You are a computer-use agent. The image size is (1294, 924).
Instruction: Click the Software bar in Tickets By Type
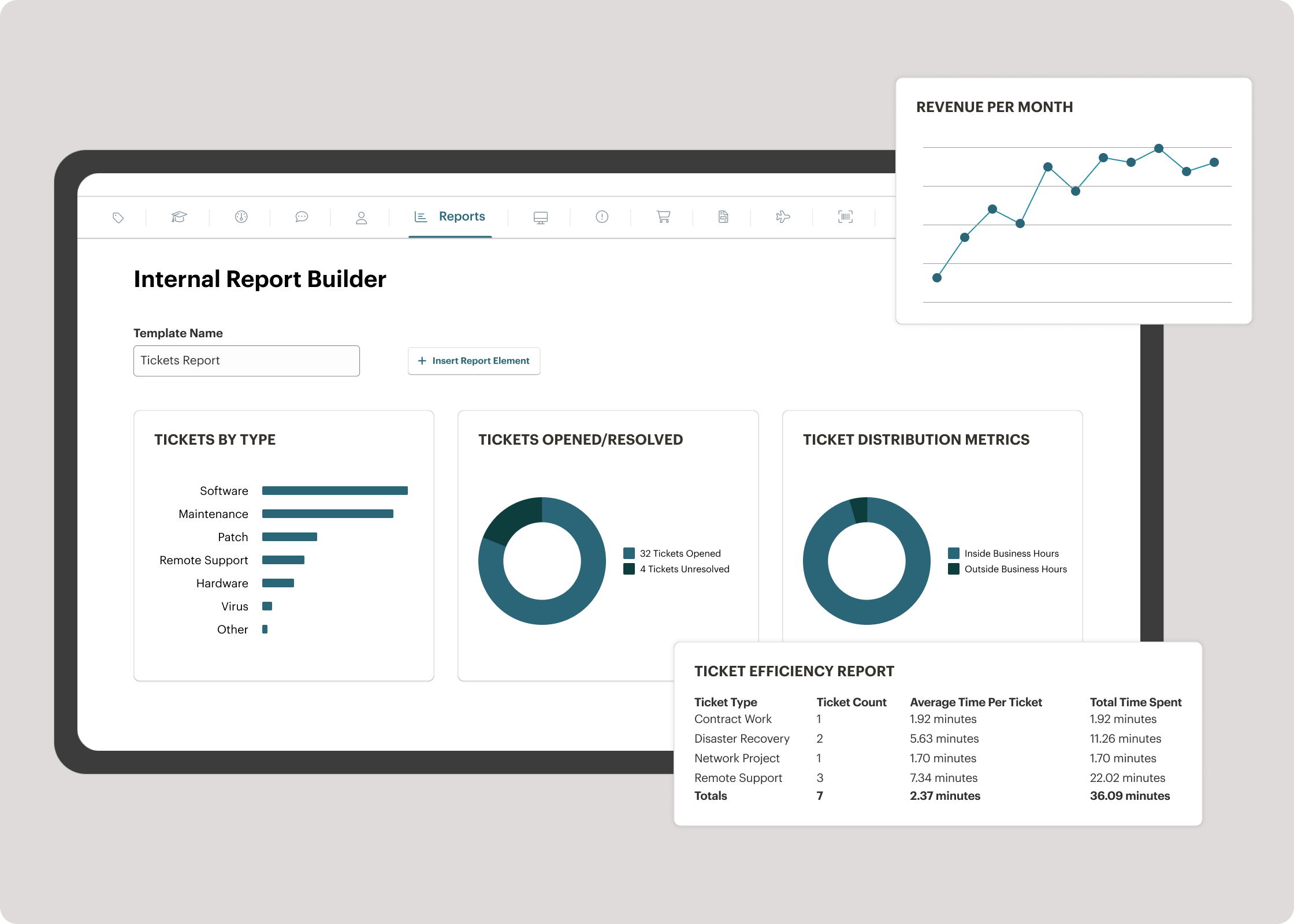tap(335, 491)
